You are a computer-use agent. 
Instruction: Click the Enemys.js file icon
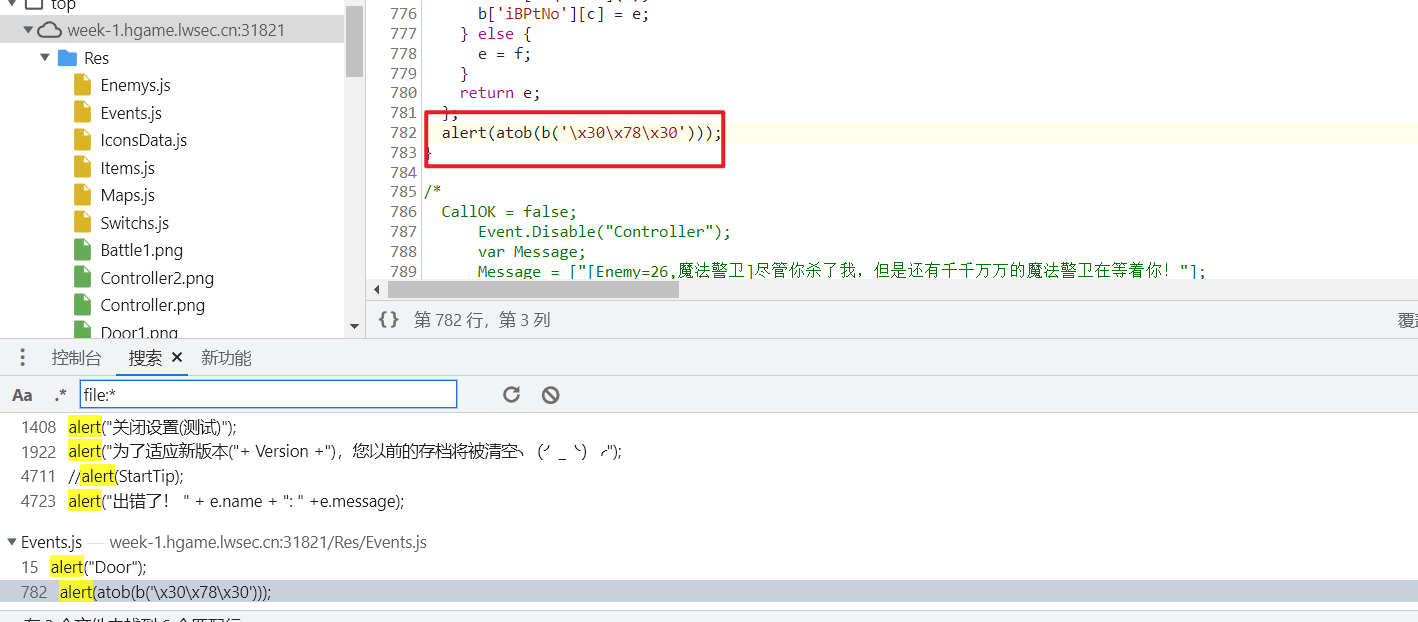click(x=83, y=85)
